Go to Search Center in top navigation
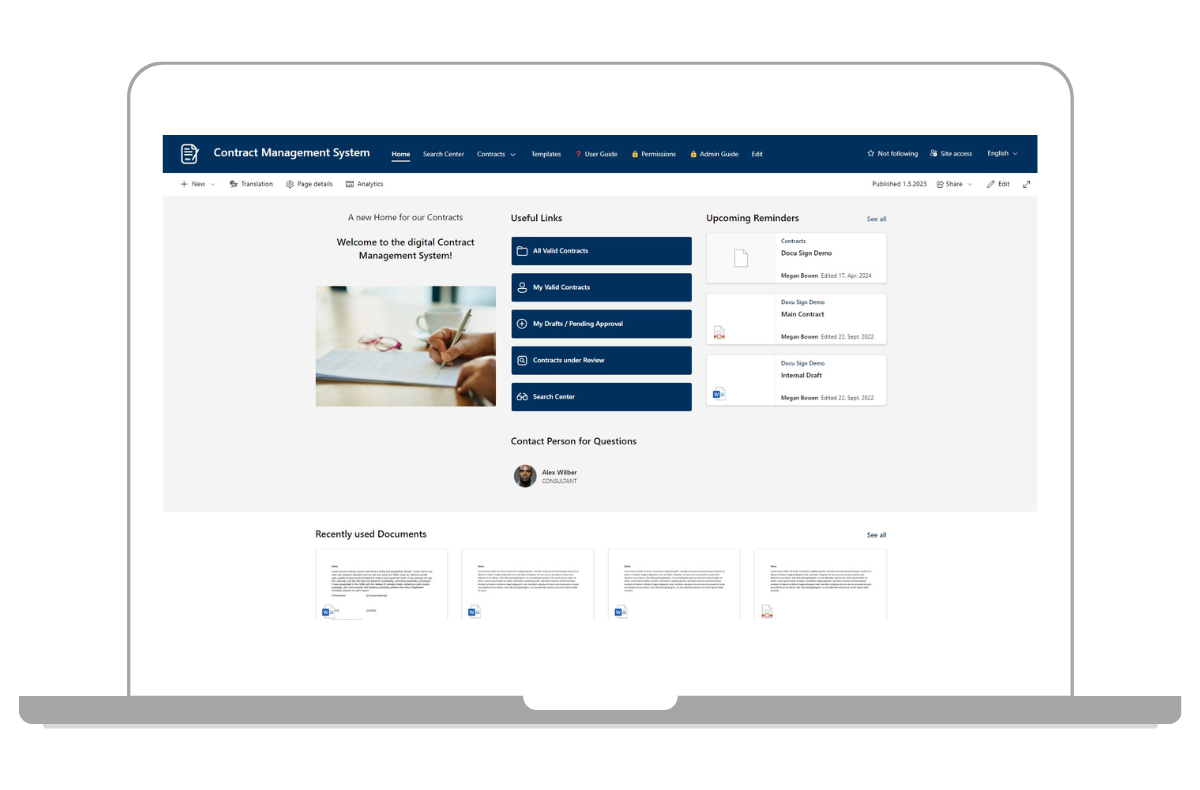Image resolution: width=1200 pixels, height=790 pixels. (x=443, y=154)
